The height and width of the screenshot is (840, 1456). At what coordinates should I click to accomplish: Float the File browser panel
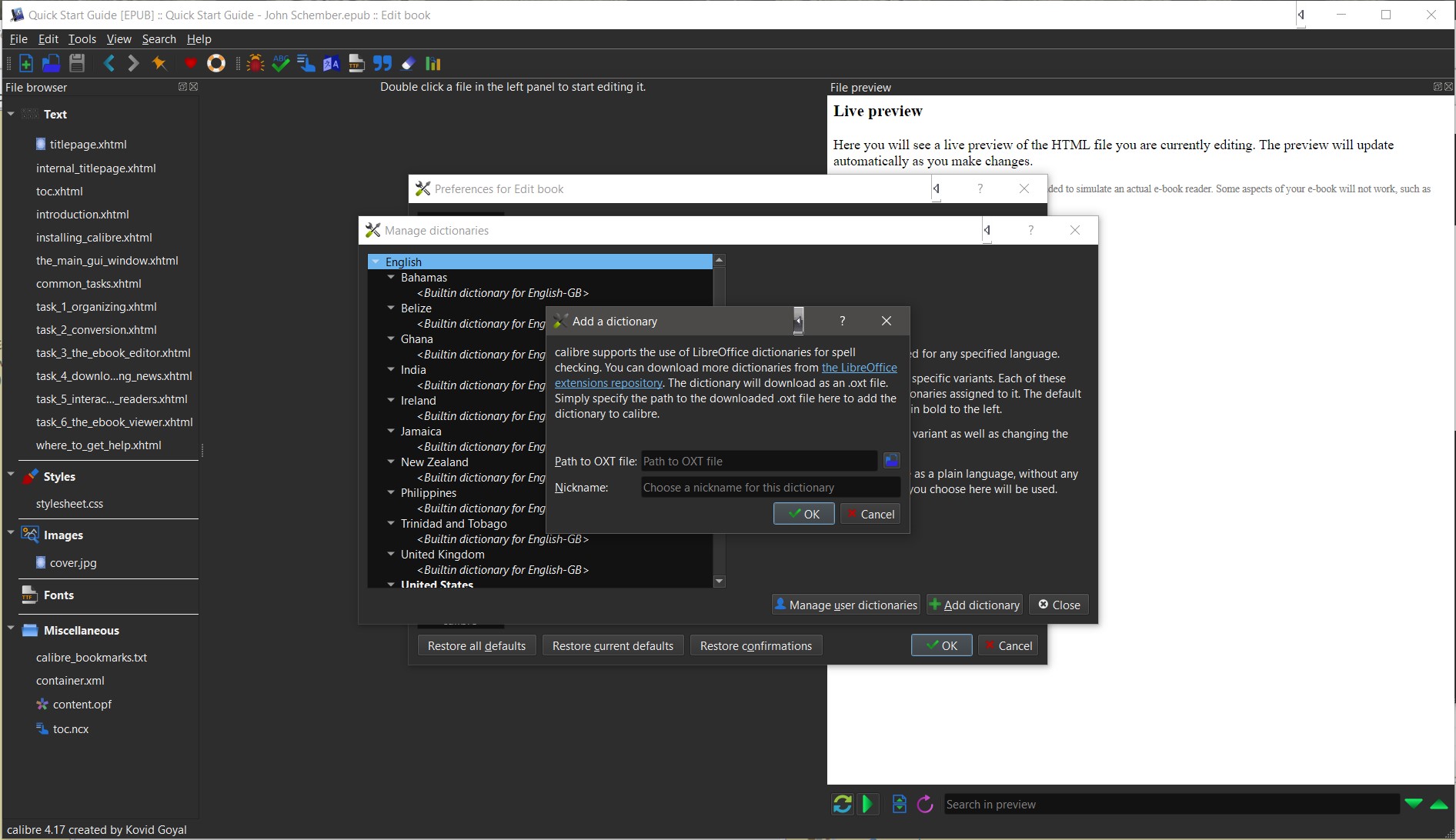pos(182,87)
